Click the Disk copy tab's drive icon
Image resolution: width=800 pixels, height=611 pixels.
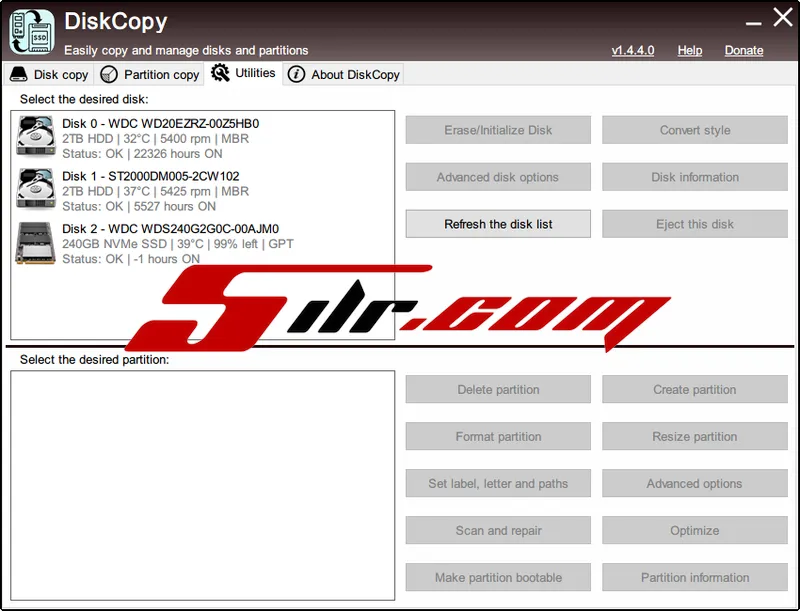(x=18, y=74)
